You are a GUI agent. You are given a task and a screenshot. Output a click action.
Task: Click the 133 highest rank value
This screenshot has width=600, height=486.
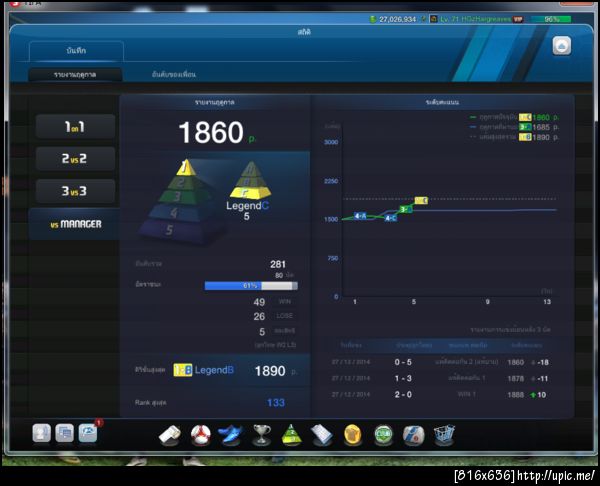[x=276, y=403]
